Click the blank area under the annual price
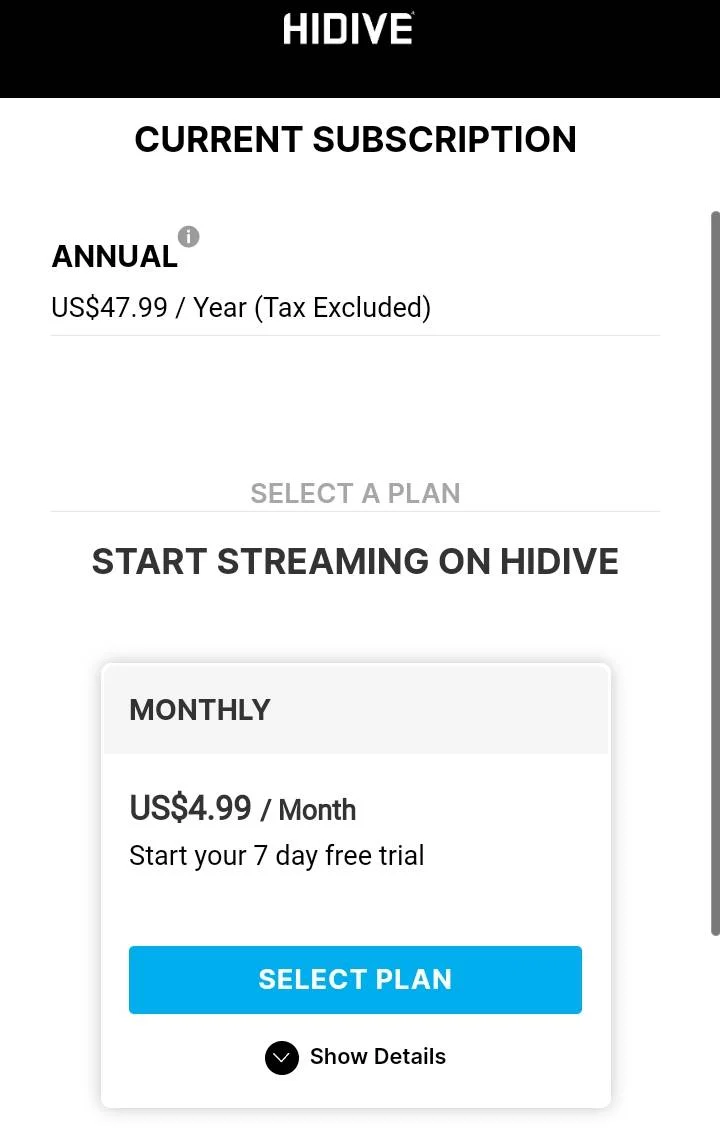 pos(355,403)
